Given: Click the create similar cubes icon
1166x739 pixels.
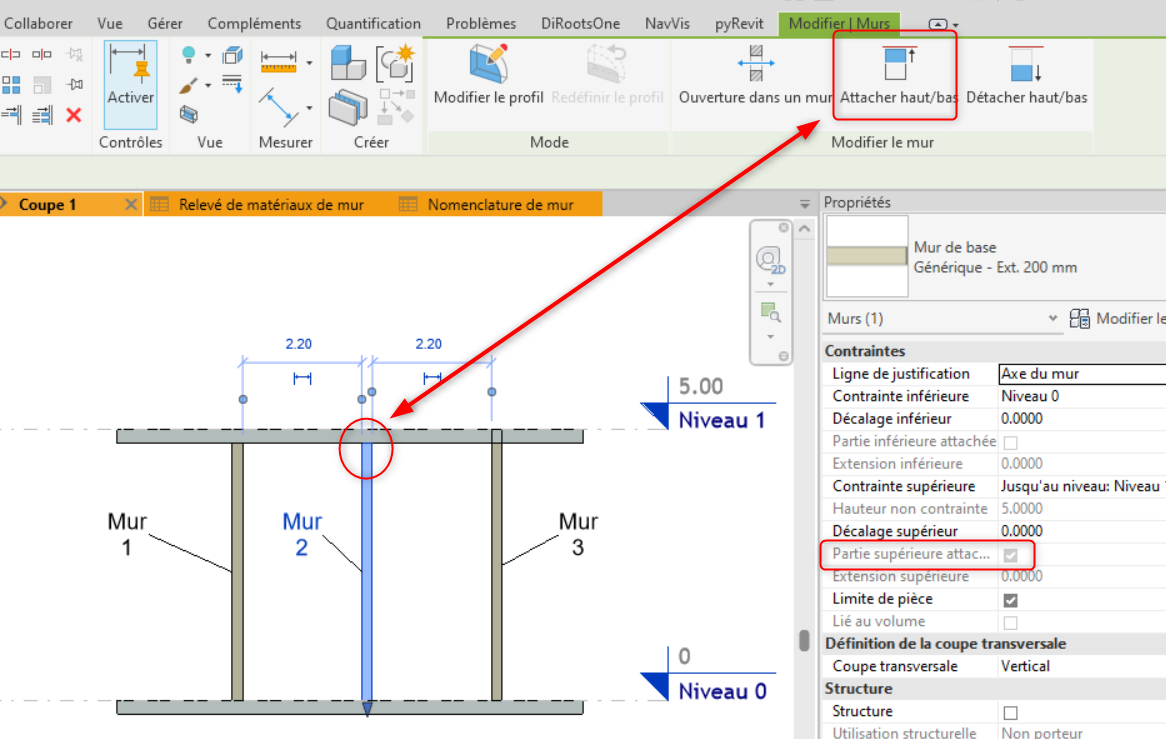Looking at the screenshot, I should click(x=348, y=62).
